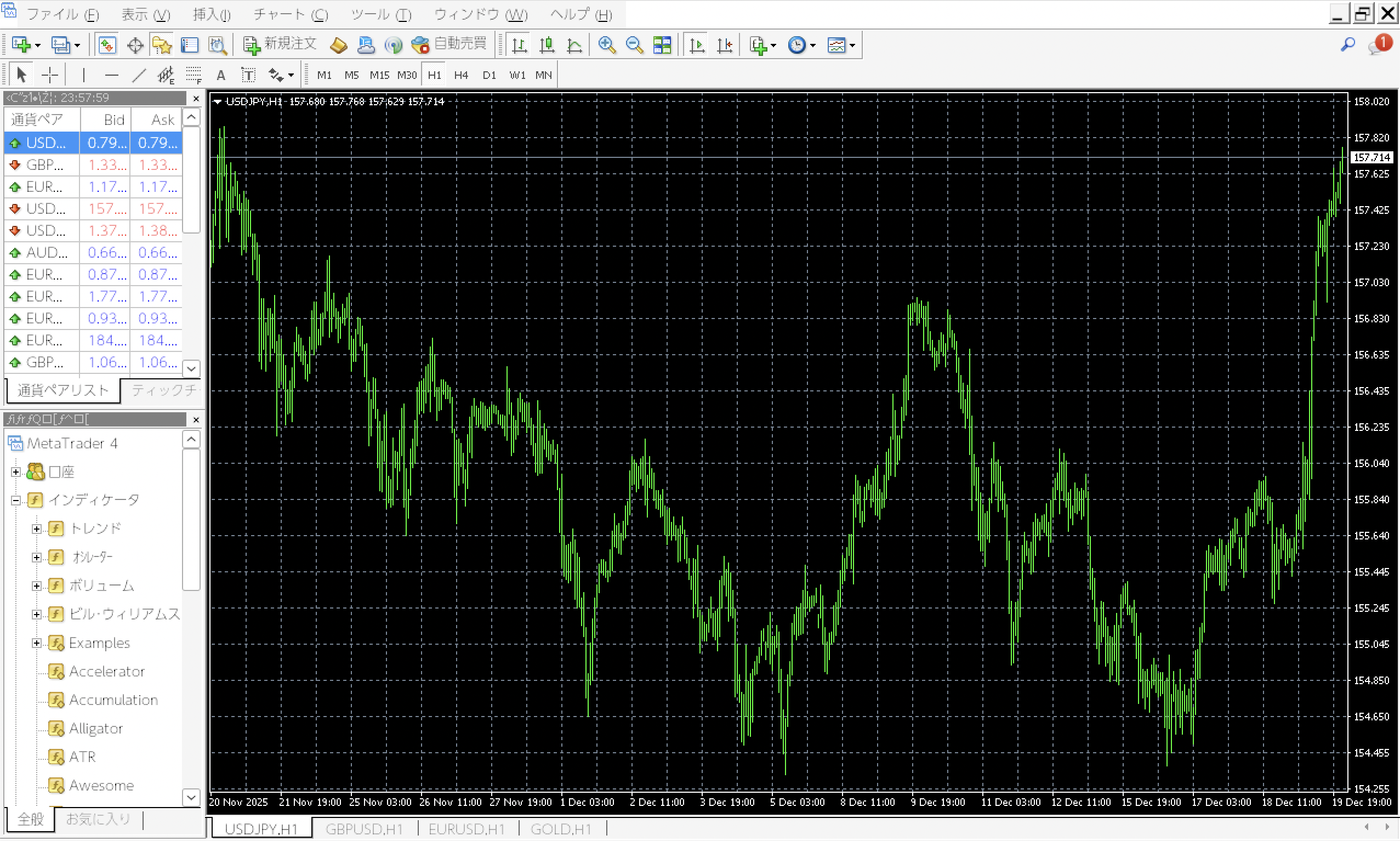Open the チャート menu
This screenshot has height=841, width=1400.
click(291, 14)
